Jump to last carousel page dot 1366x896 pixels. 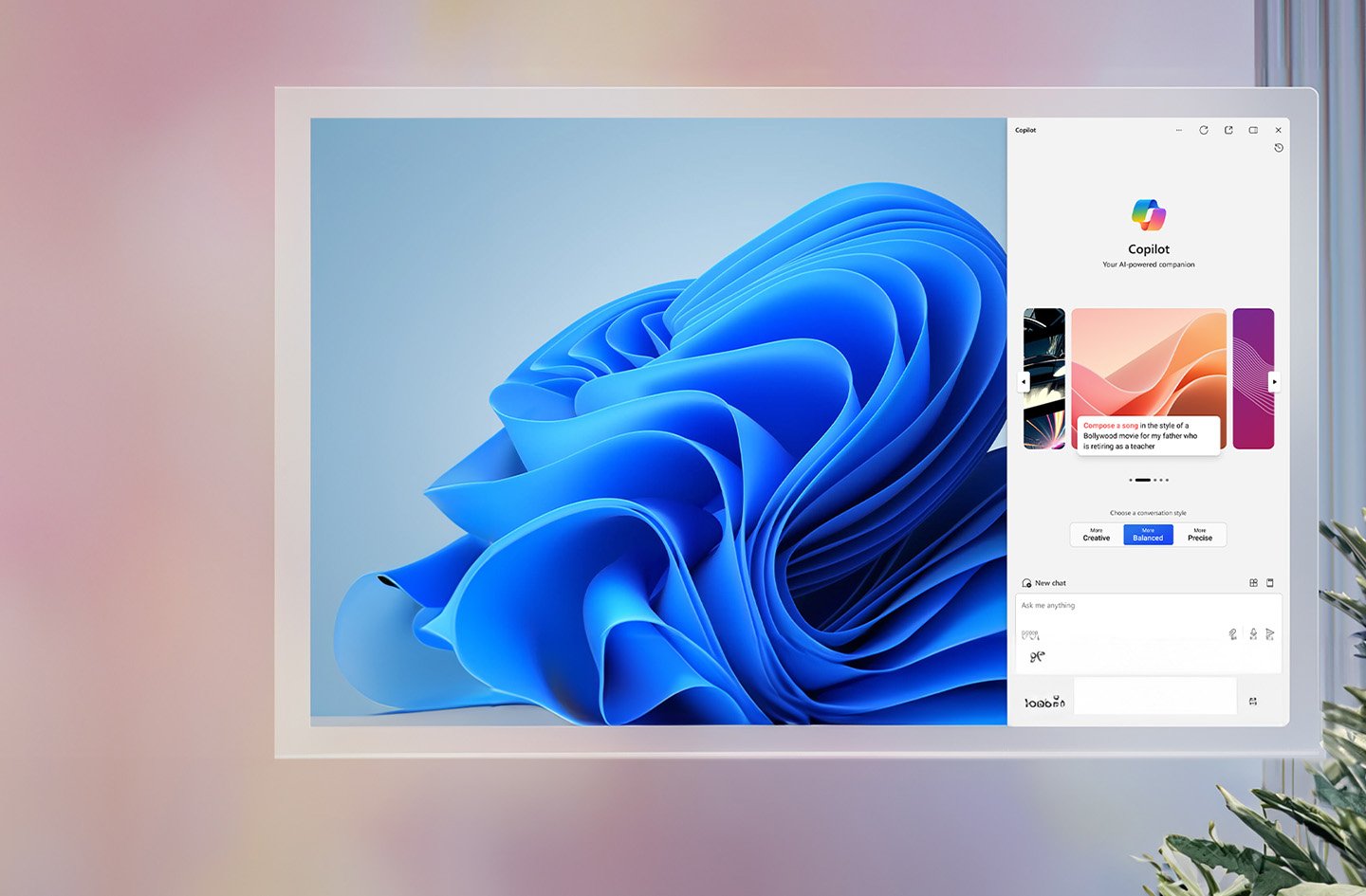1167,480
